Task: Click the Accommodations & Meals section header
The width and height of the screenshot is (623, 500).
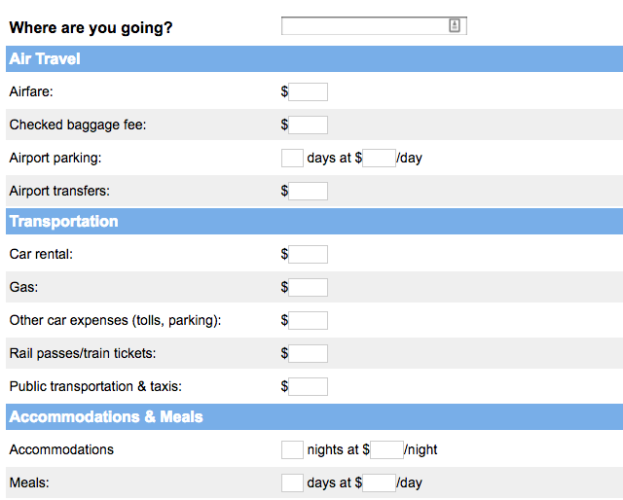Action: pyautogui.click(x=105, y=416)
